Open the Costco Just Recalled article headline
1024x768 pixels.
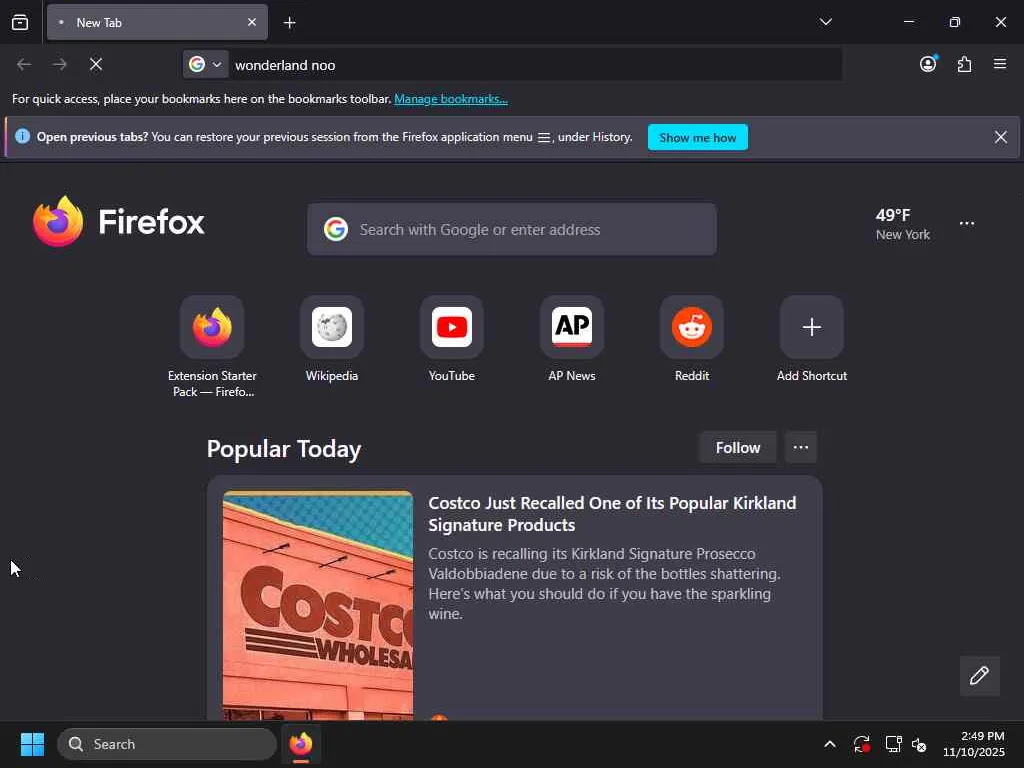tap(612, 514)
